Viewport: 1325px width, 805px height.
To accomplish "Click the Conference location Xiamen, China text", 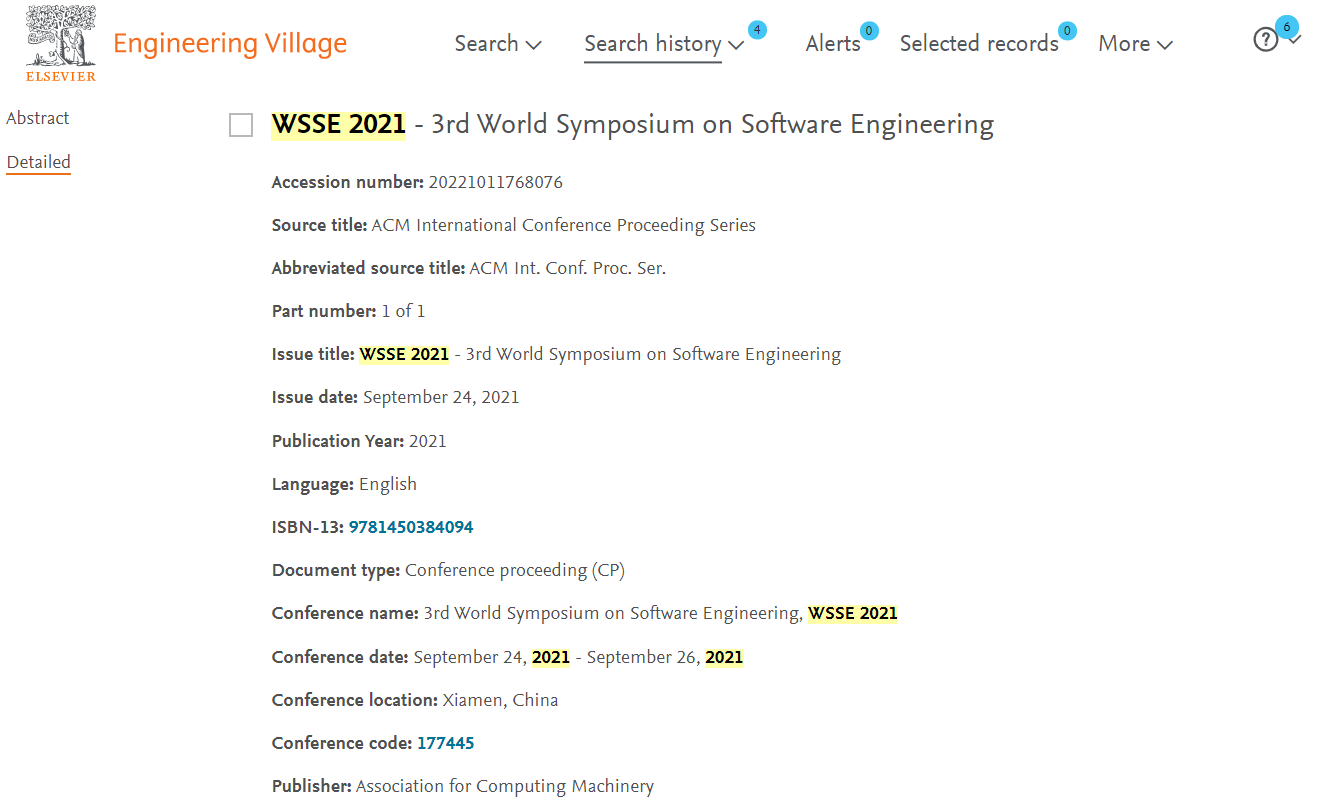I will [500, 700].
